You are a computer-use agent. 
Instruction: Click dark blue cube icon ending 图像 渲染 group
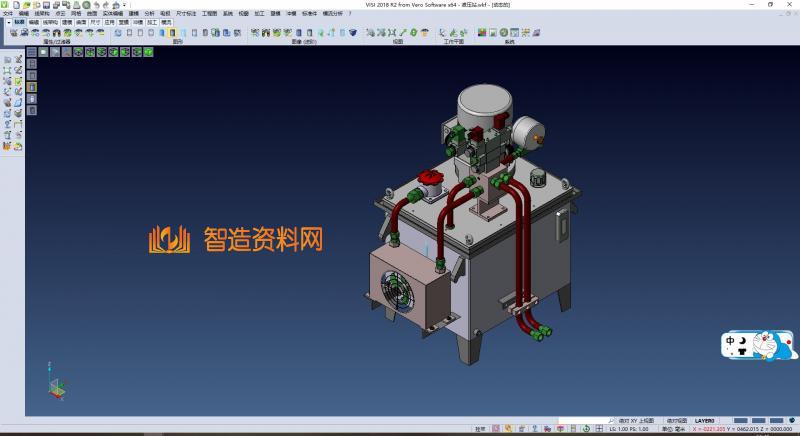[x=353, y=33]
